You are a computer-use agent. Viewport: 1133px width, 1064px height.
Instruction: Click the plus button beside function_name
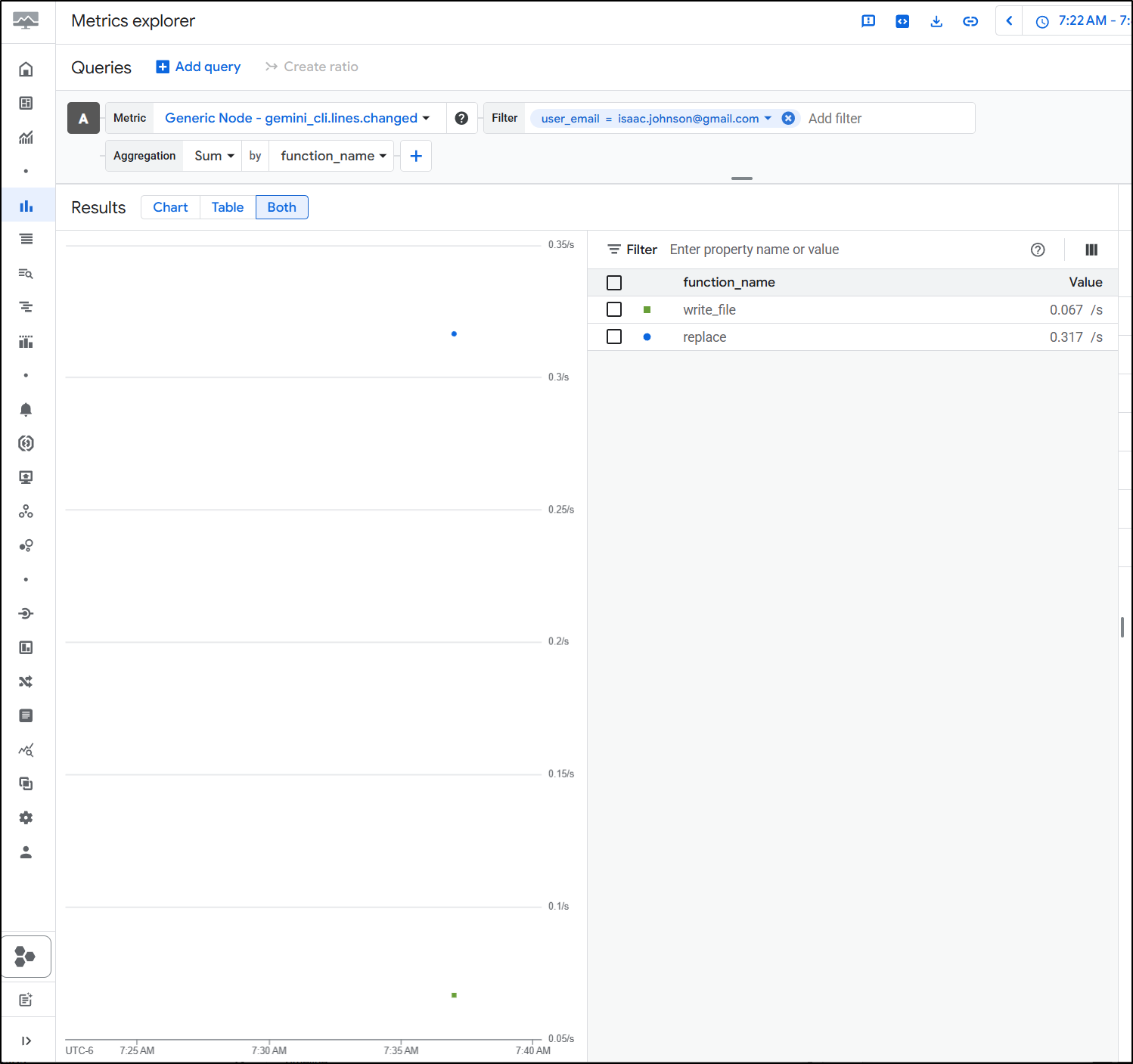[416, 156]
